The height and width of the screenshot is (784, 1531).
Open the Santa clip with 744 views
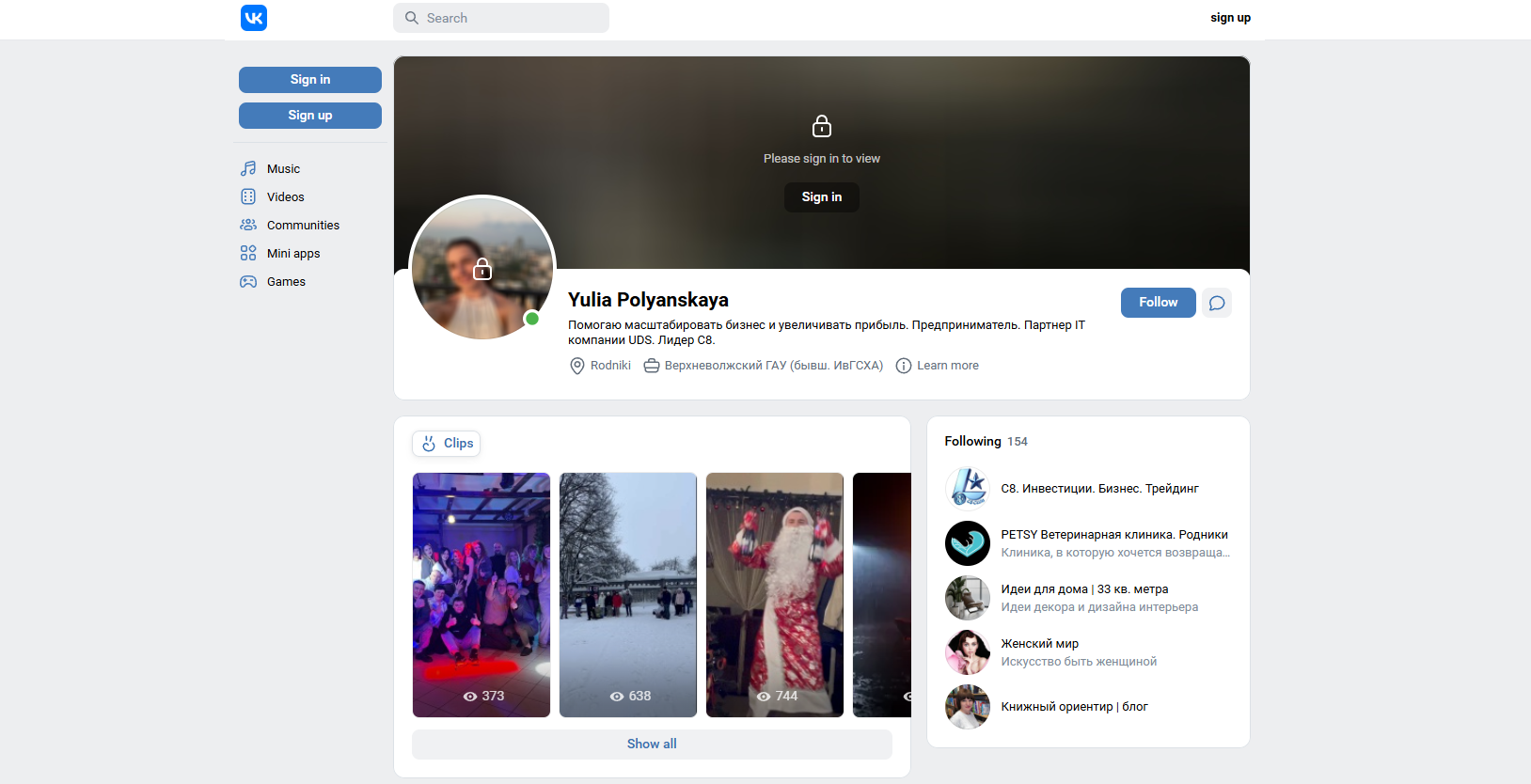point(775,594)
